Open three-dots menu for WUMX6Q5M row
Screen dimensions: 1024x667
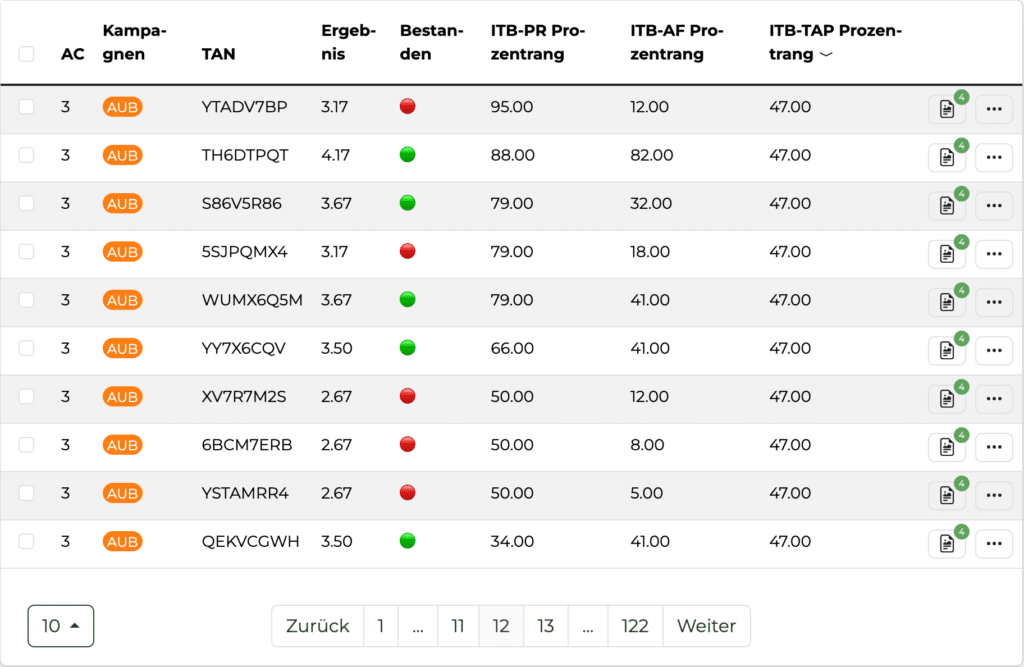click(x=994, y=302)
